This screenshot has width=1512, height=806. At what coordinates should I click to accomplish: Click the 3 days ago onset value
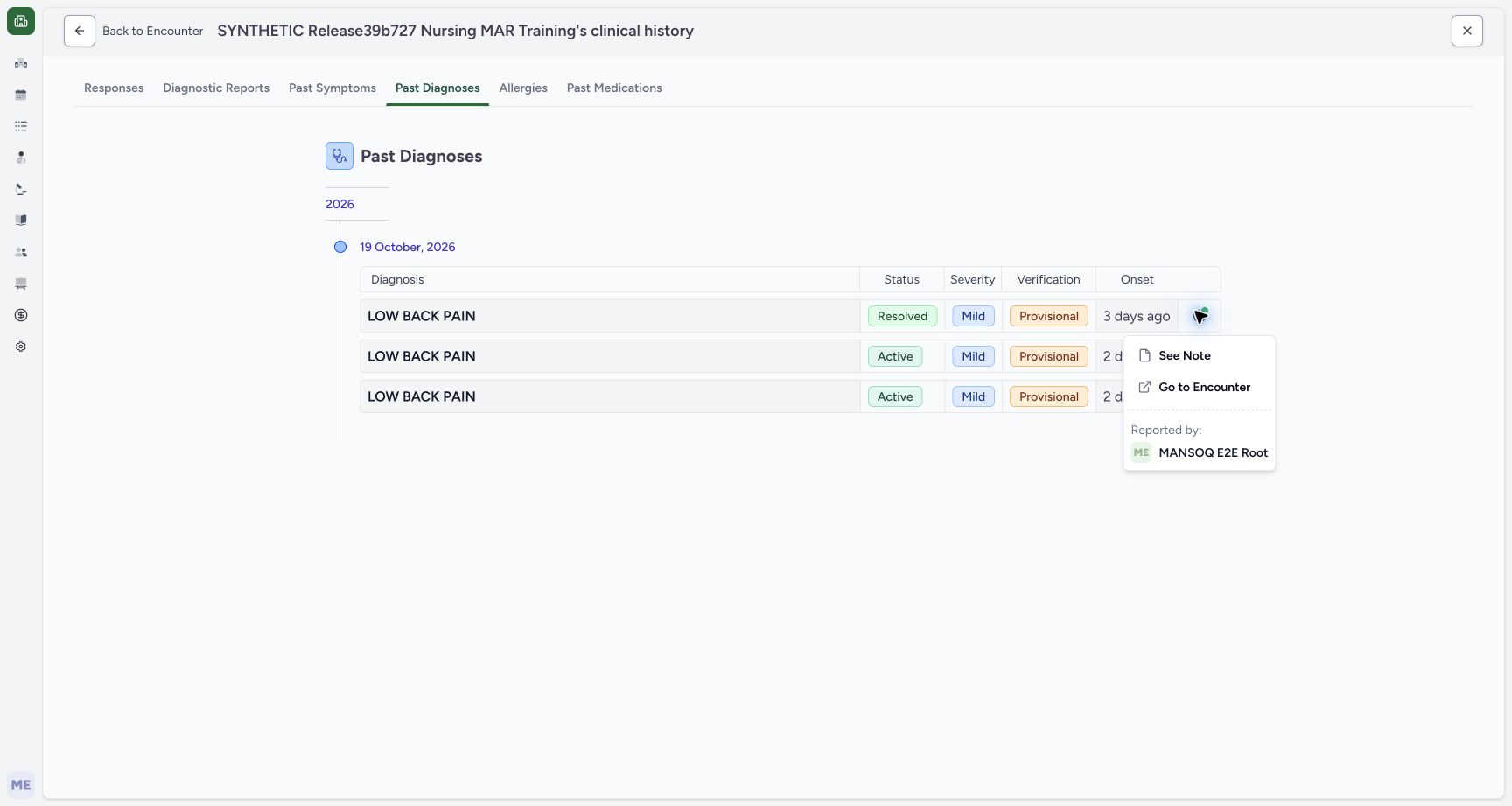1137,316
